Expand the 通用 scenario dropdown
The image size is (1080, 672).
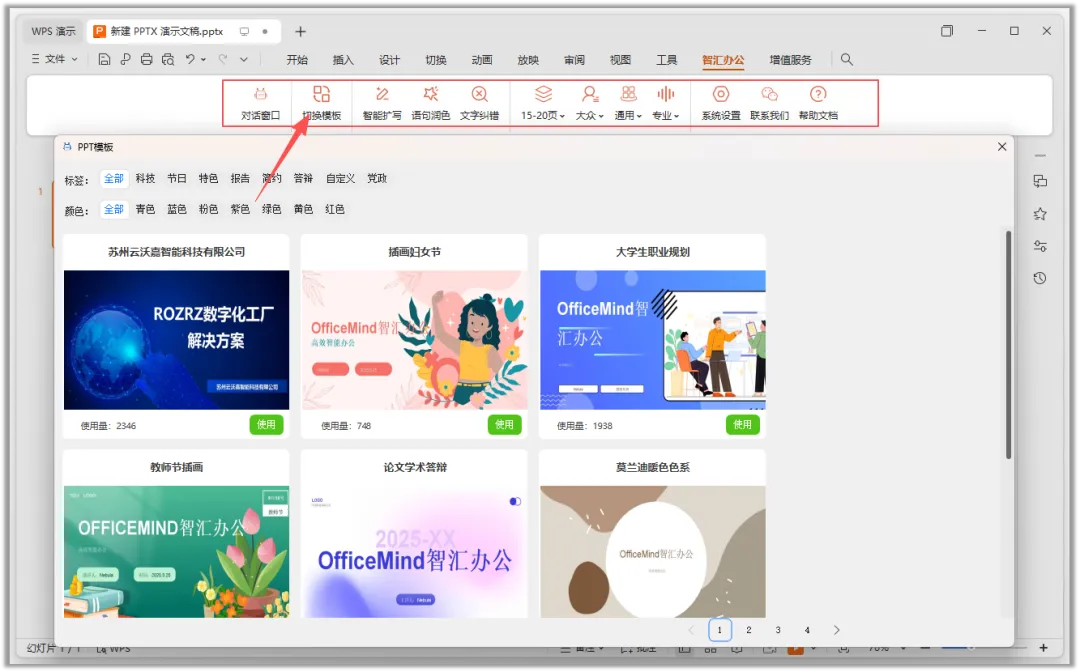[x=628, y=103]
